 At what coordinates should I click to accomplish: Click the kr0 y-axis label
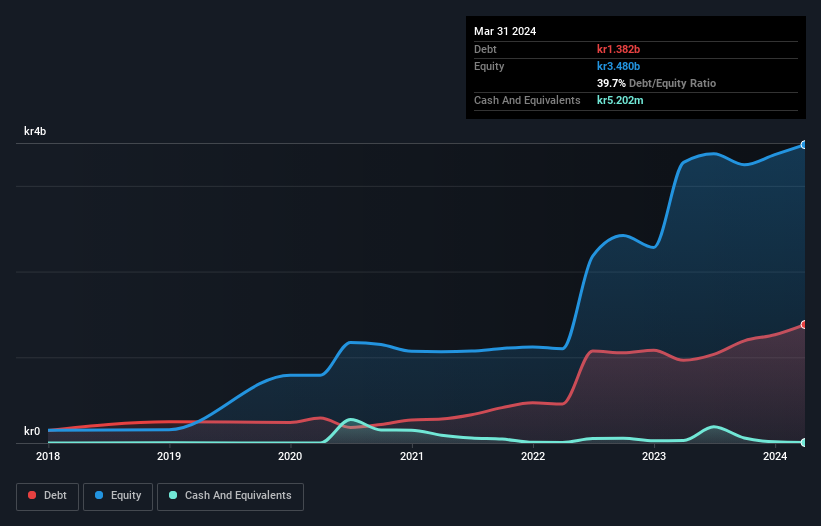[x=32, y=431]
